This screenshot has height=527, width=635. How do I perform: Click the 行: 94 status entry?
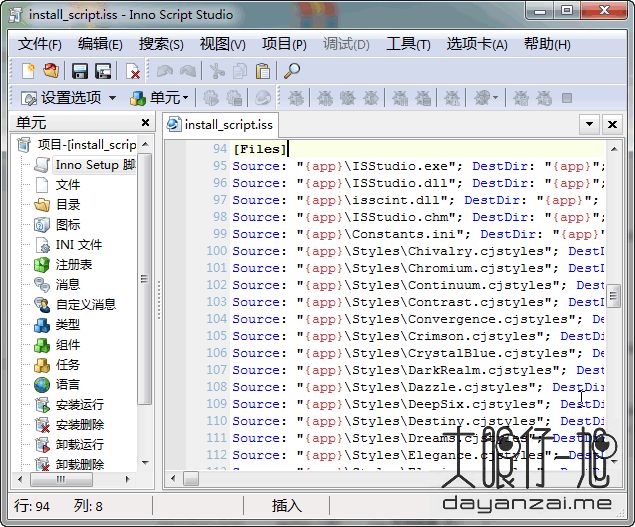point(32,506)
